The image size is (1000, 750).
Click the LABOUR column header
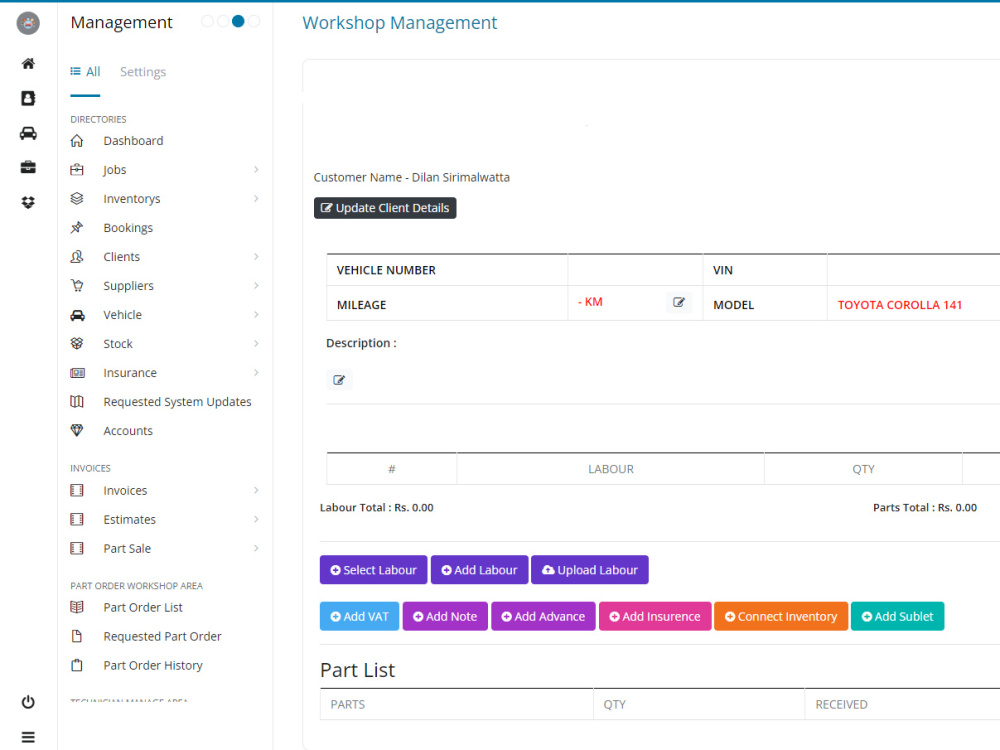[x=610, y=469]
